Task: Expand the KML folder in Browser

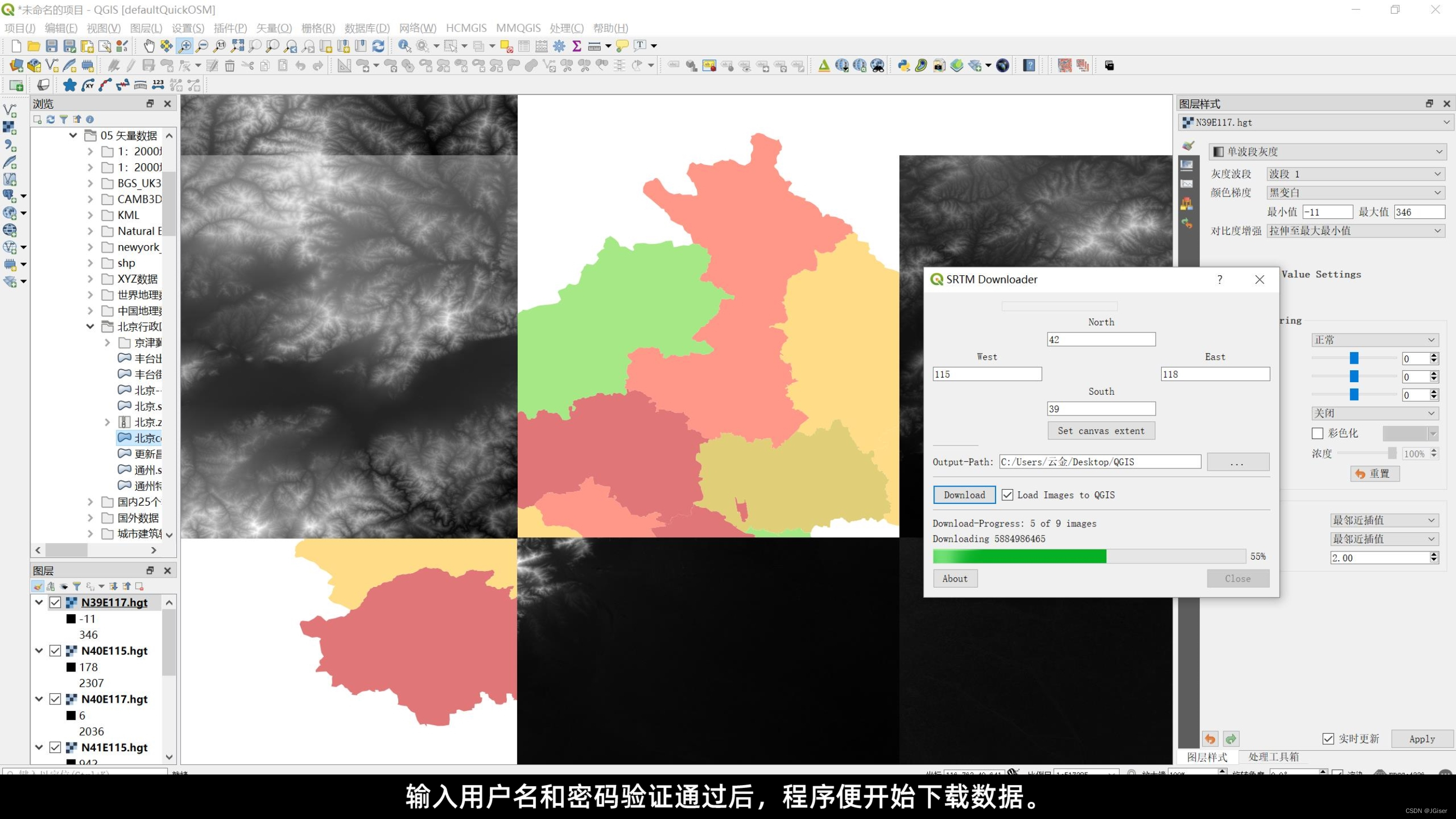Action: click(91, 215)
